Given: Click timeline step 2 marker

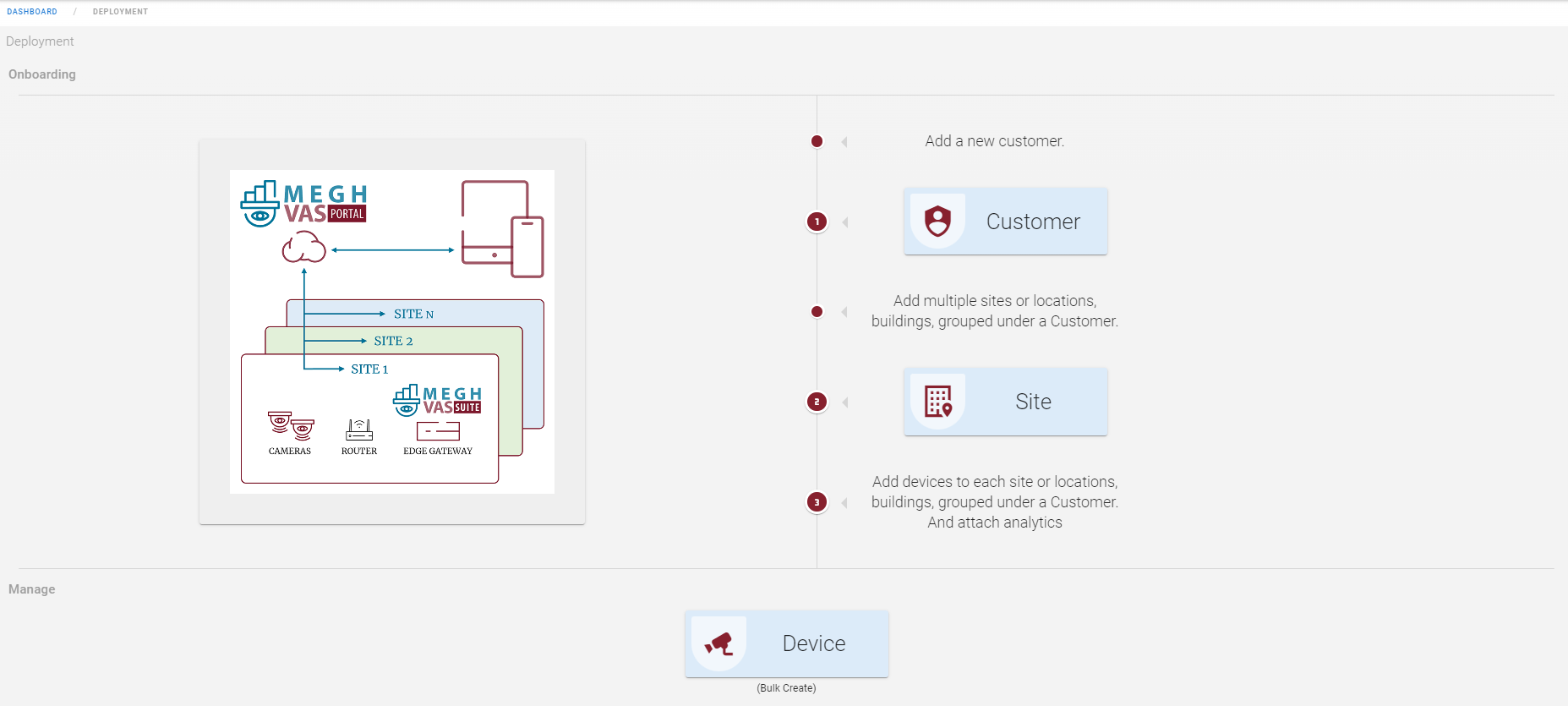Looking at the screenshot, I should (x=817, y=402).
